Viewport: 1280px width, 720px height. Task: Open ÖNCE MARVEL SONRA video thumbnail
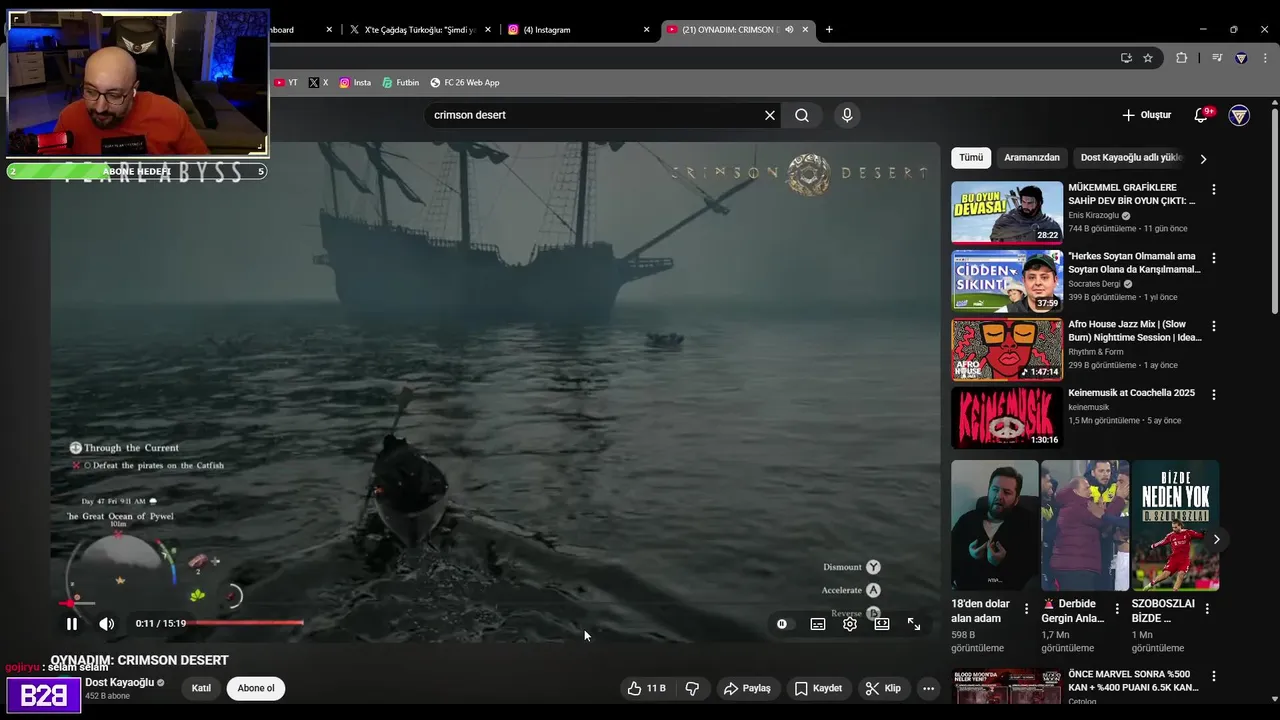pos(1007,687)
